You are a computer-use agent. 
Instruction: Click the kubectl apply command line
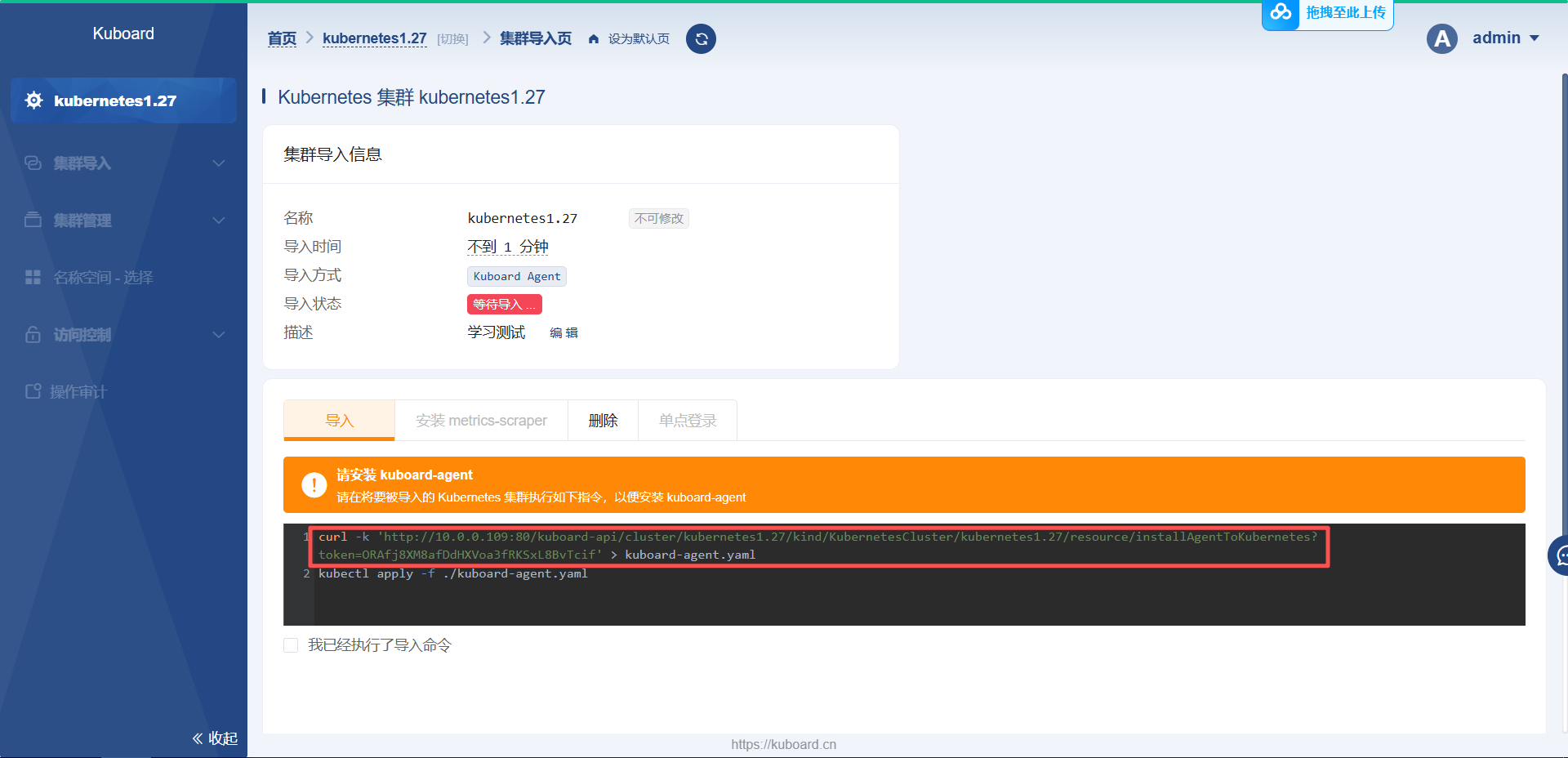[453, 573]
